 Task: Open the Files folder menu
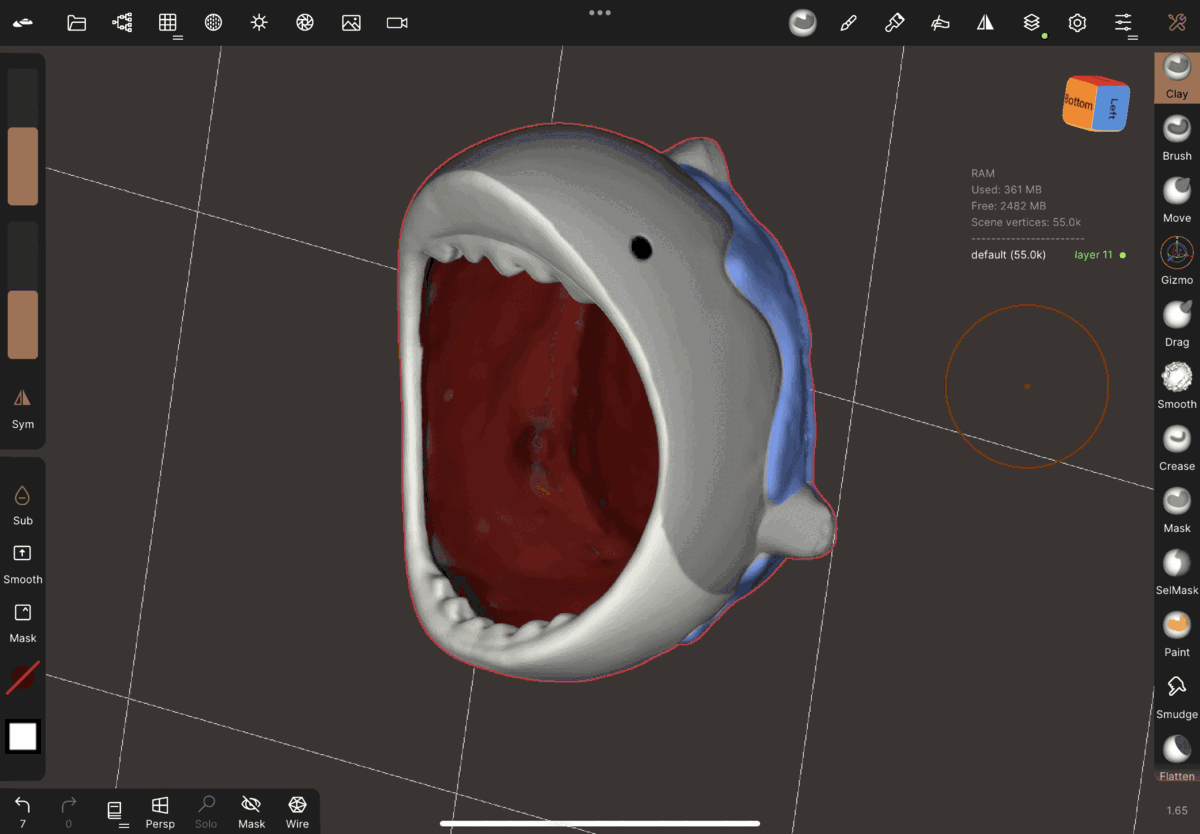76,22
